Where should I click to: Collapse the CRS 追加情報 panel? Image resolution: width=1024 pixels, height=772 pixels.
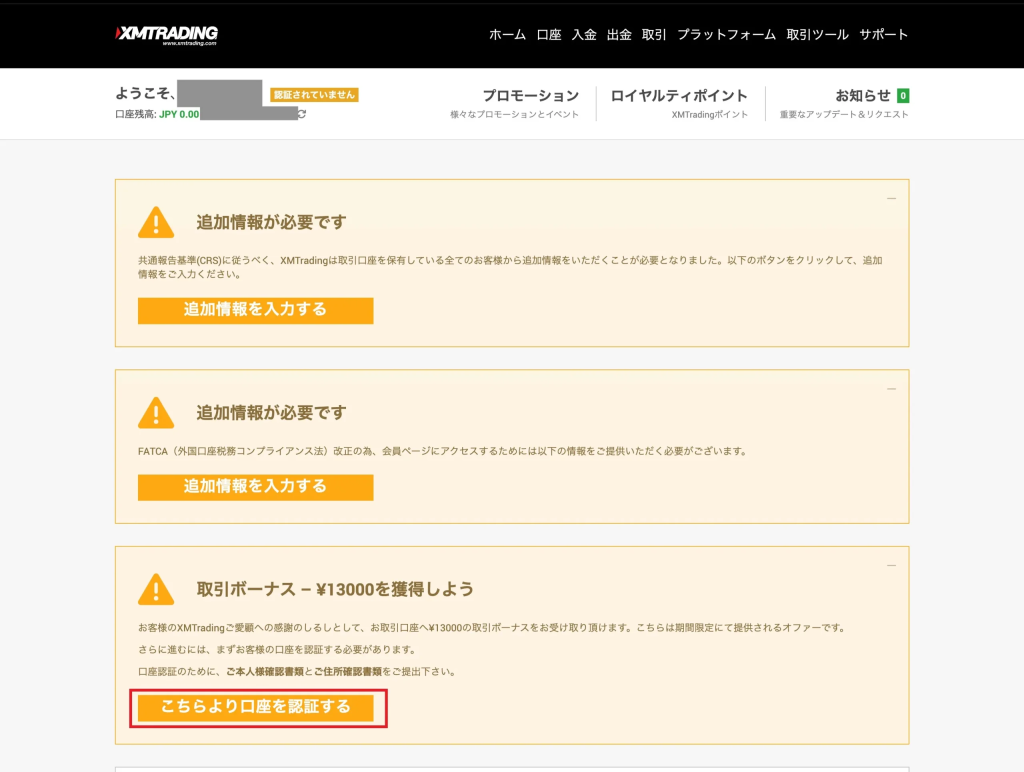[891, 199]
